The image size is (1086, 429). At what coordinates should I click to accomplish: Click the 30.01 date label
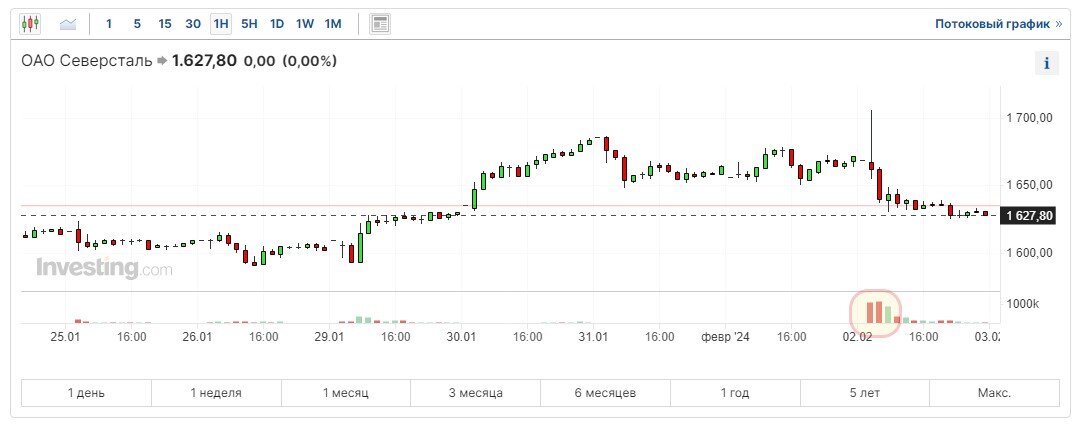coord(461,337)
